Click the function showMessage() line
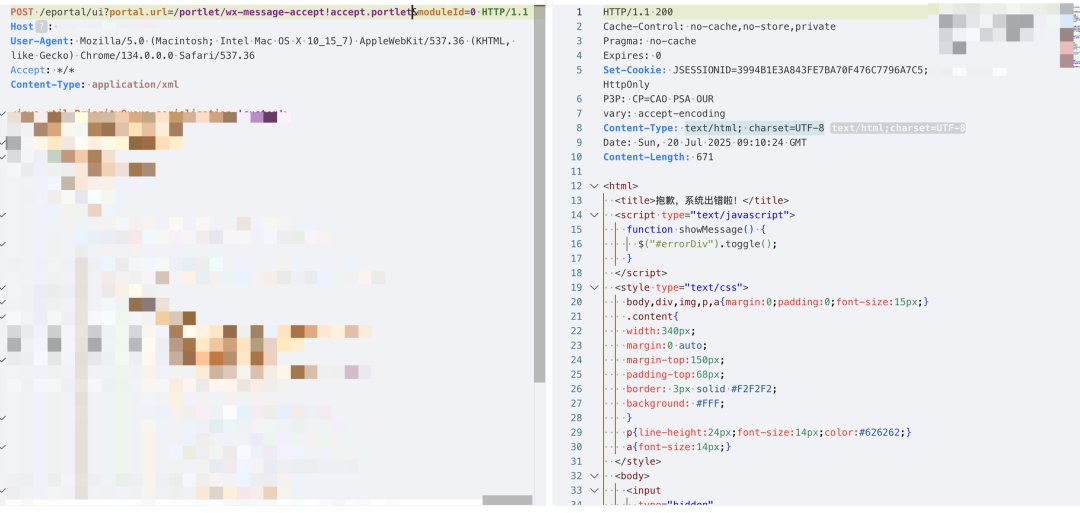The height and width of the screenshot is (513, 1080). point(696,229)
